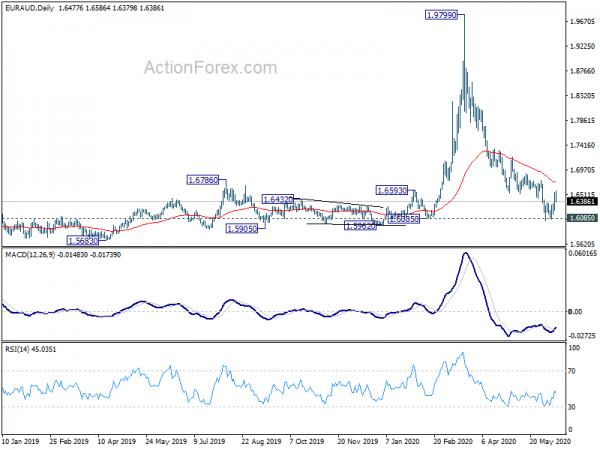Click the 20 Feb 2020 date marker
Screen dimensions: 600x450
coord(452,441)
